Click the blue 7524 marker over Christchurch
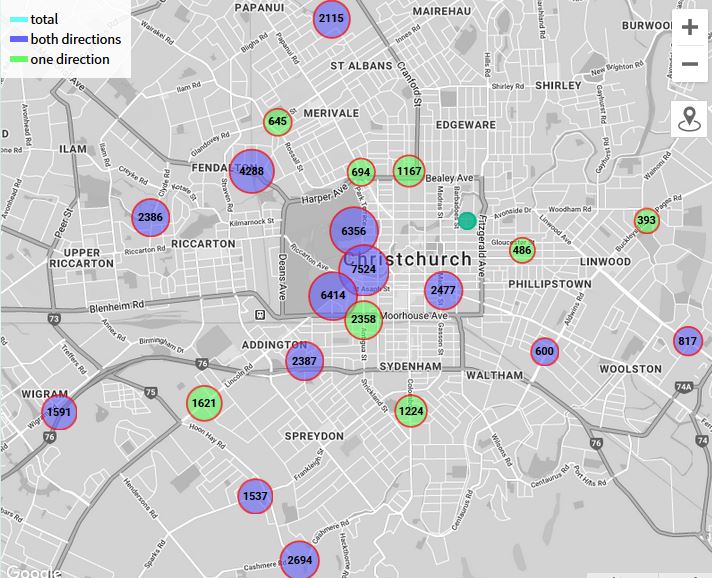This screenshot has height=578, width=712. pos(364,270)
